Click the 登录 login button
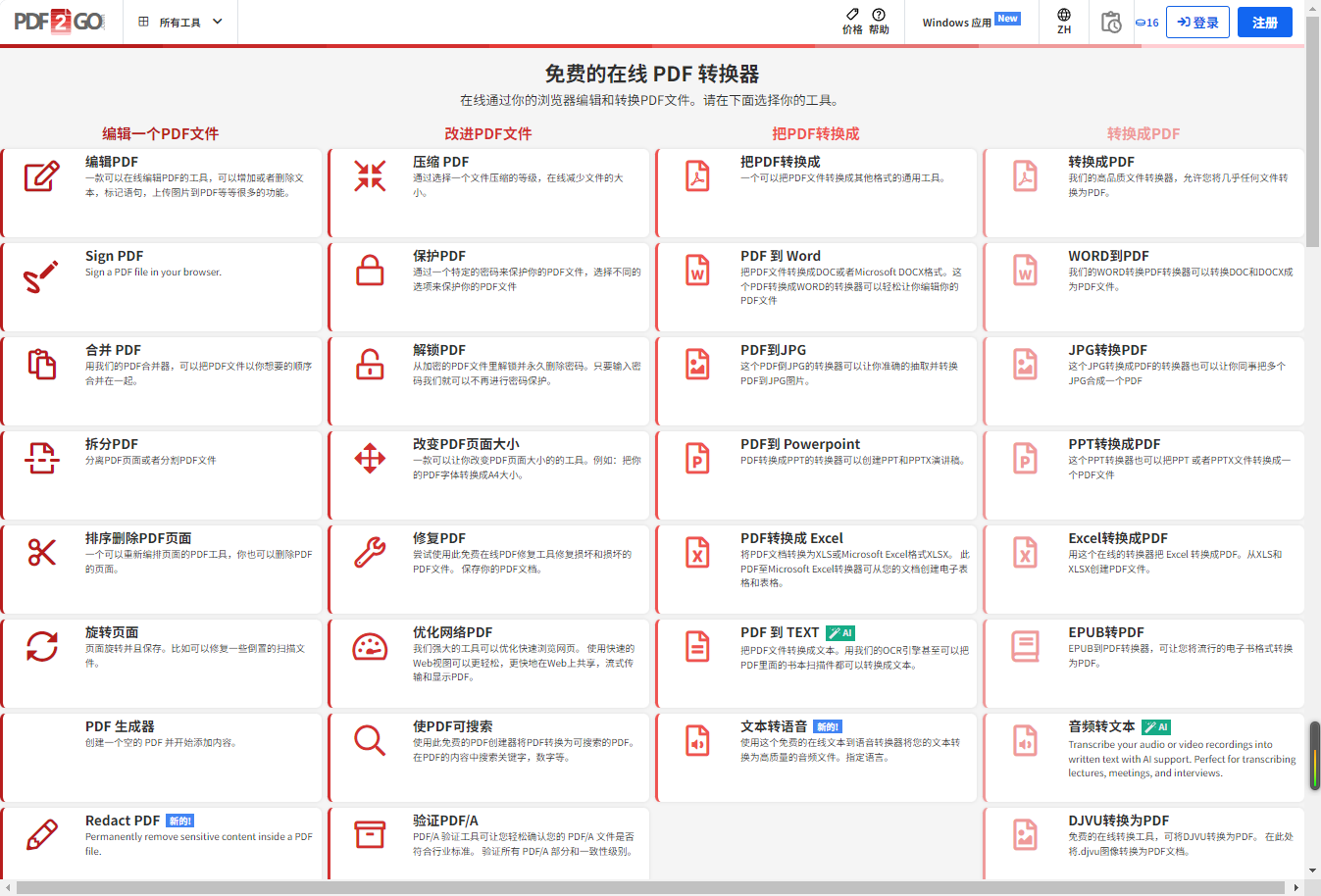Image resolution: width=1321 pixels, height=896 pixels. click(1197, 23)
